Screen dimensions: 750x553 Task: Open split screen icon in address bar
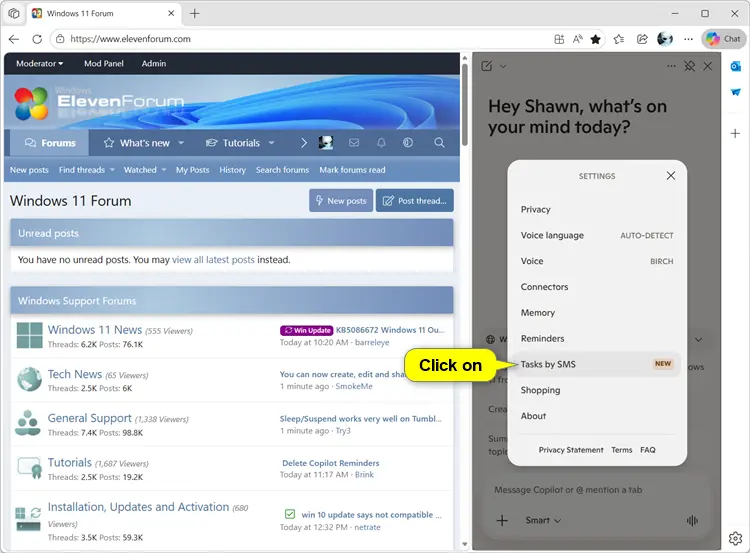[x=559, y=39]
